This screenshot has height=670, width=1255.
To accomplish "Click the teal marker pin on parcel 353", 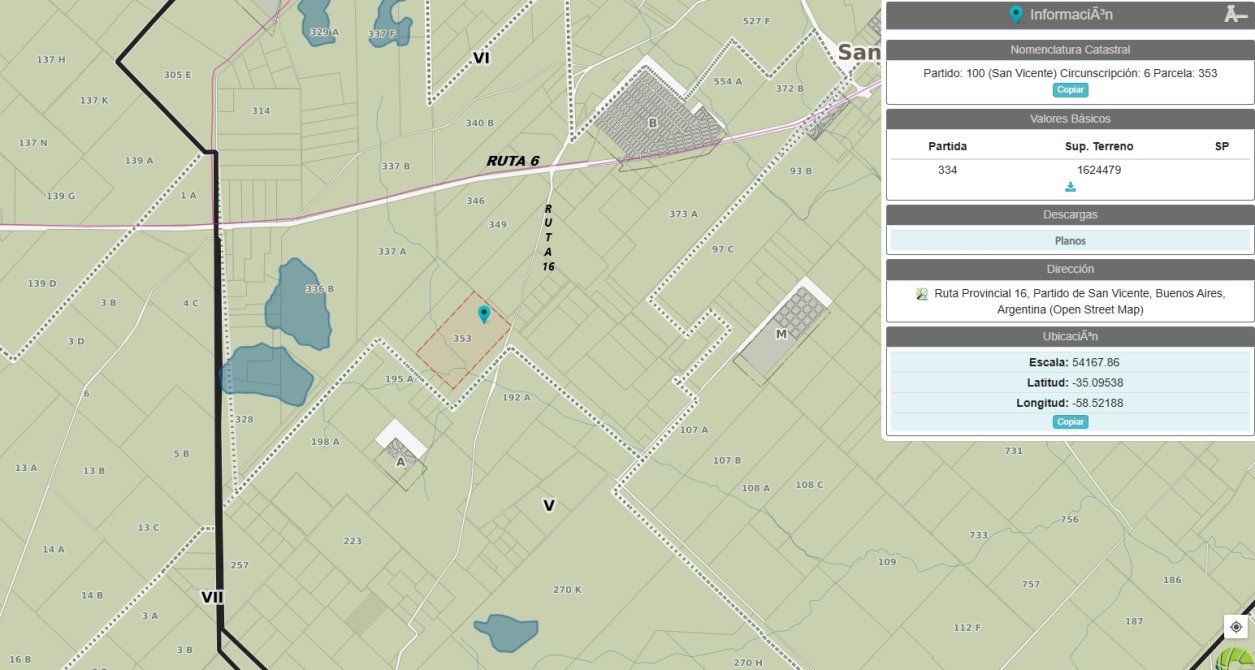I will [x=484, y=314].
